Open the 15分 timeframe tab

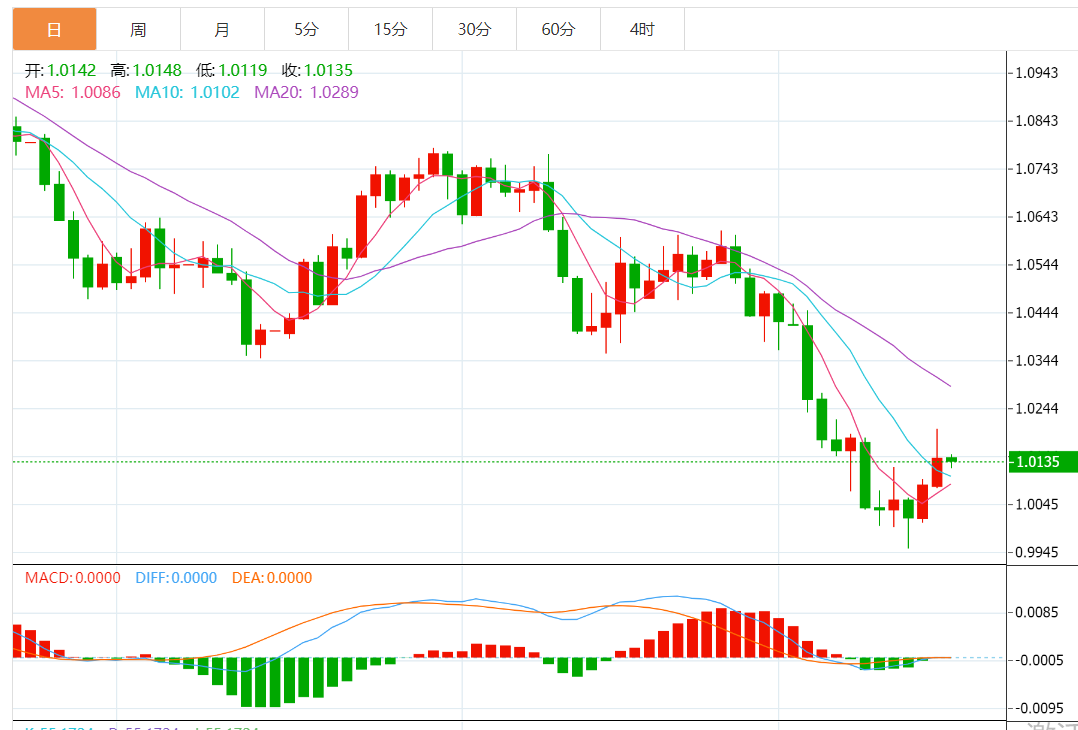(390, 29)
